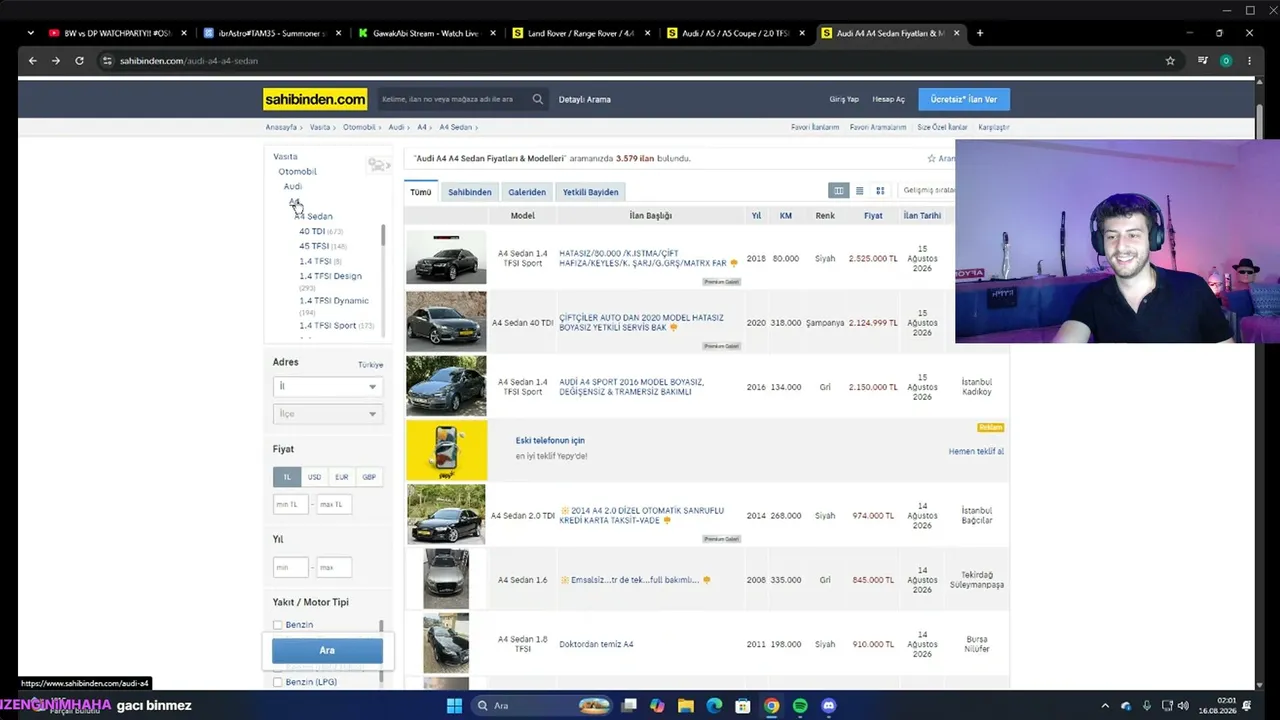Image resolution: width=1280 pixels, height=720 pixels.
Task: Sort listings by the Fiyat column header
Action: (x=873, y=215)
